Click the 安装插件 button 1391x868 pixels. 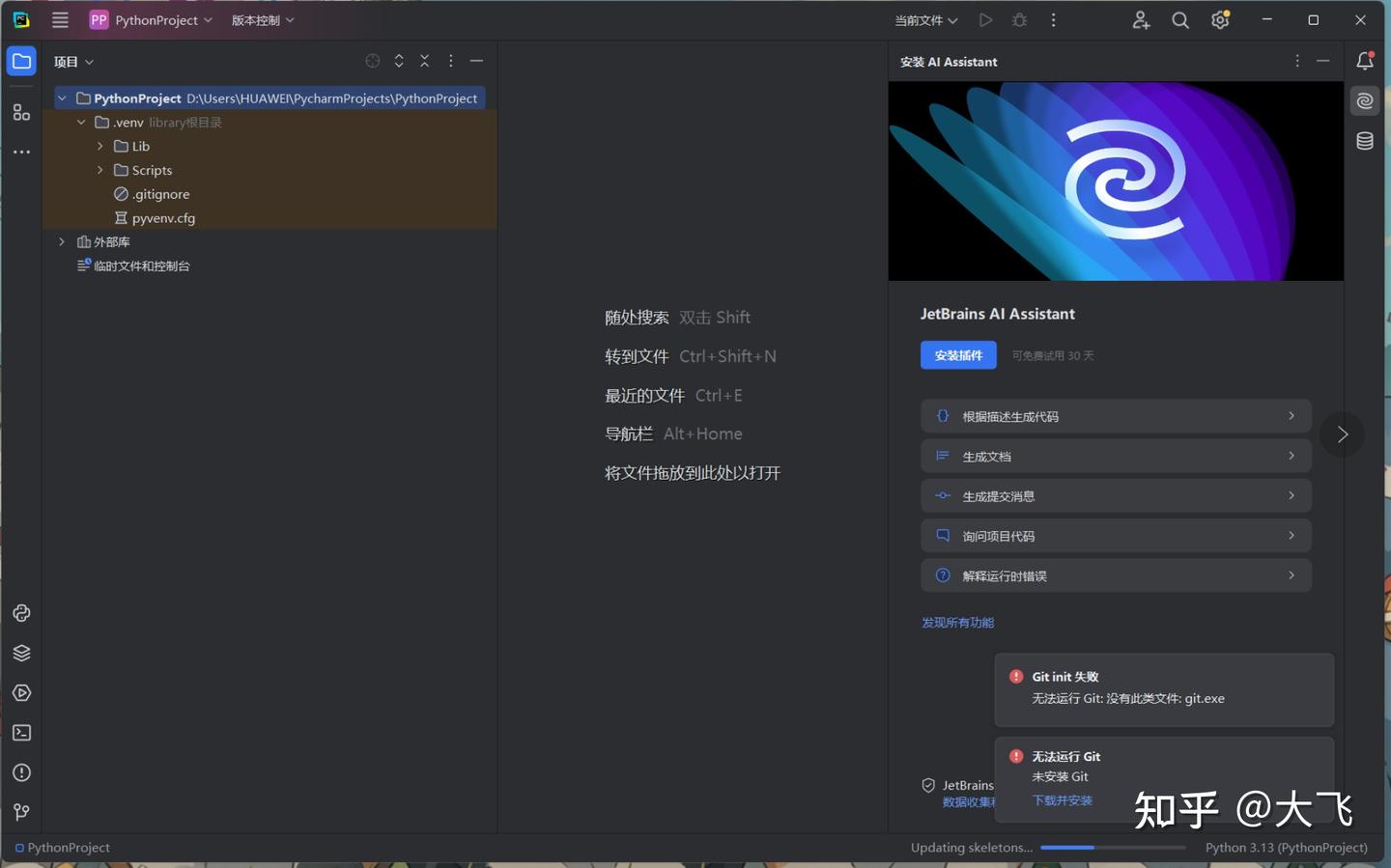click(957, 354)
